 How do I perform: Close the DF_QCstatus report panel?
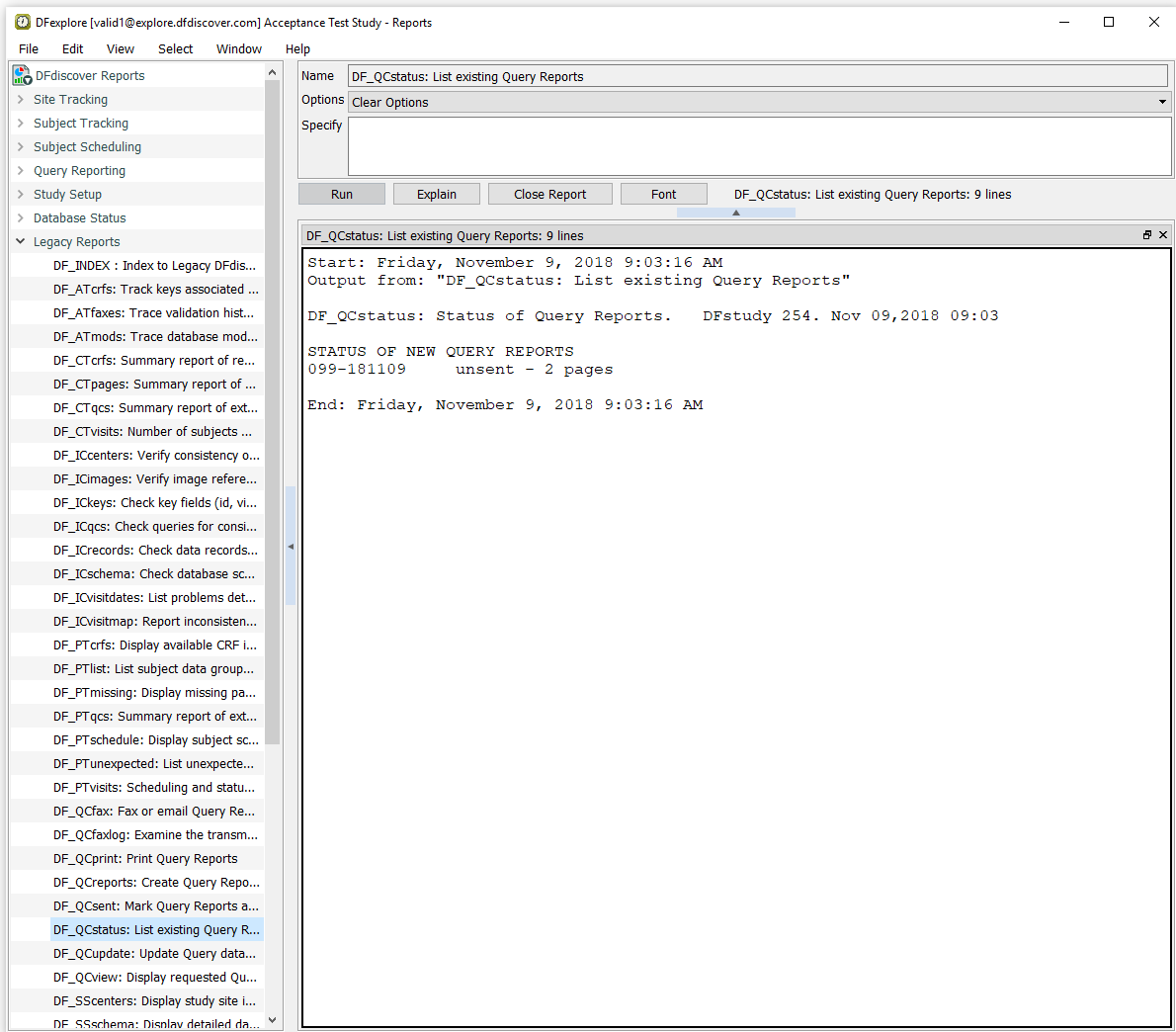[1163, 235]
